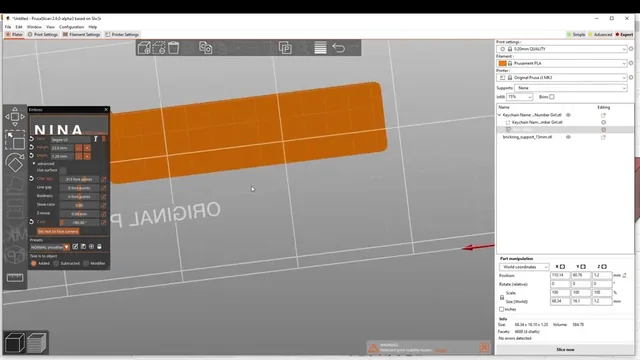This screenshot has width=640, height=360.
Task: Collapse the advanced section in Emboss
Action: 34,163
